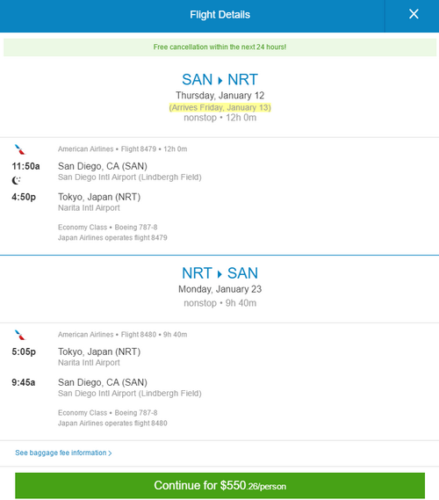Click the NRT → SAN route heading
Image resolution: width=439 pixels, height=500 pixels.
point(220,273)
